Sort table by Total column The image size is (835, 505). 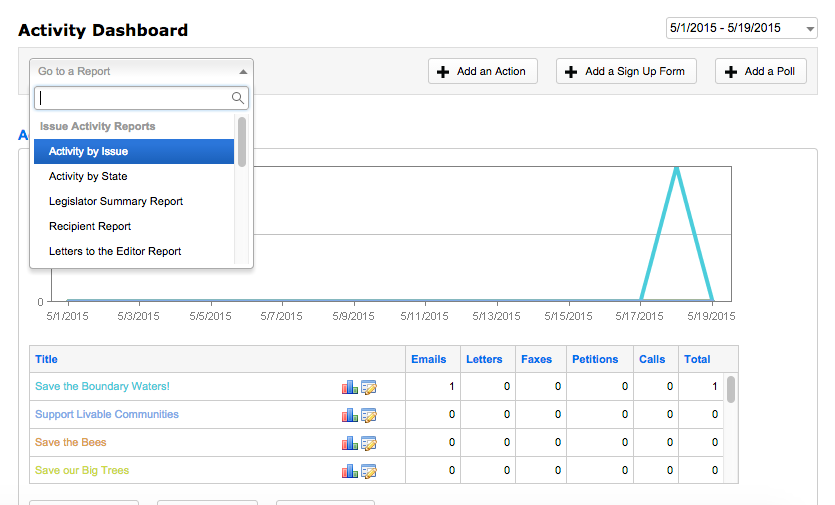pos(697,359)
